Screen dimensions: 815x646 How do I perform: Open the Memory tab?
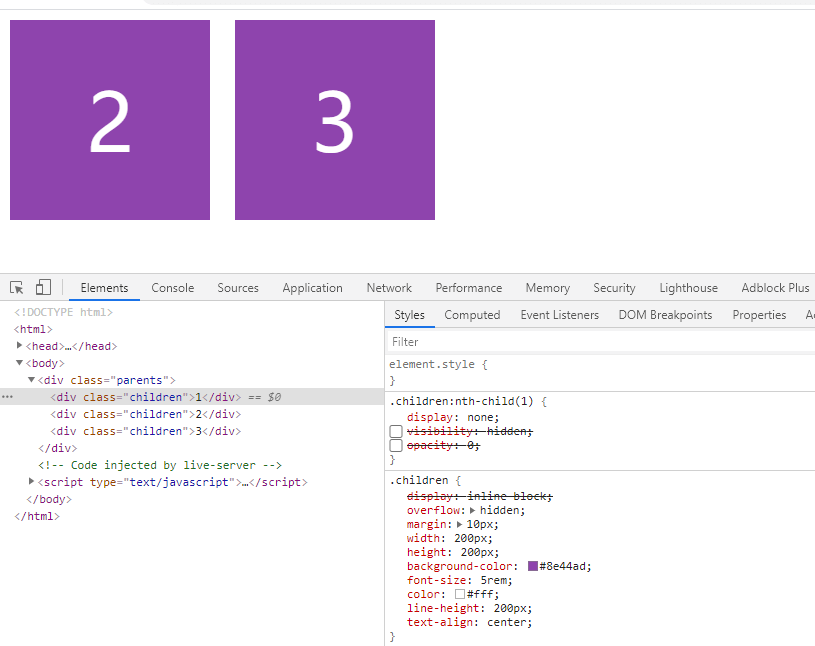tap(548, 288)
